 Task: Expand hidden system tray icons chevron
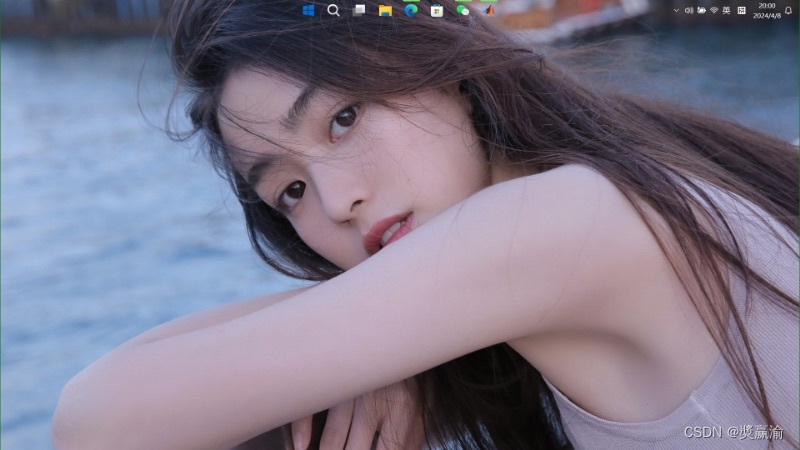pos(676,10)
